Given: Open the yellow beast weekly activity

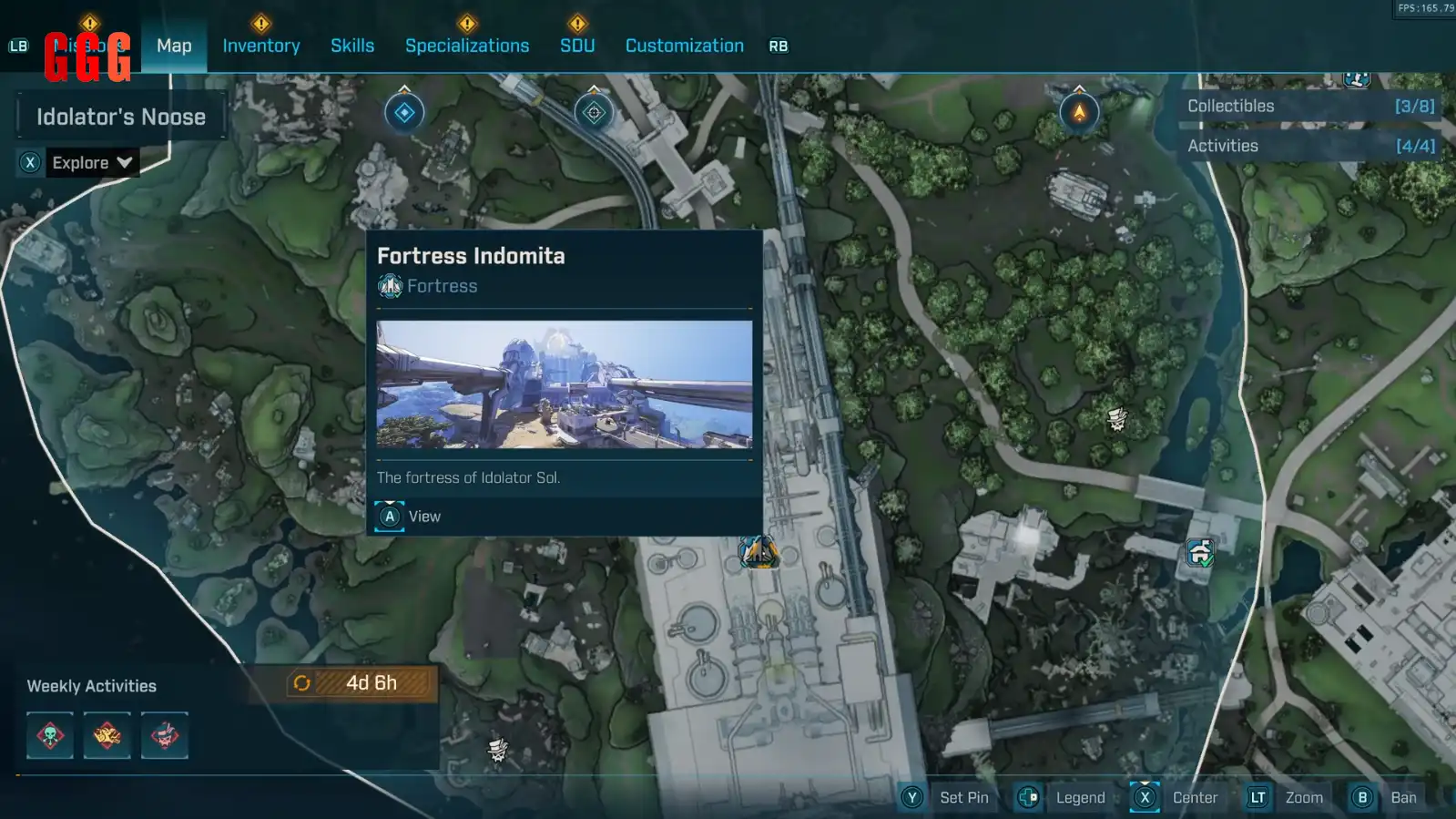Looking at the screenshot, I should [x=107, y=735].
